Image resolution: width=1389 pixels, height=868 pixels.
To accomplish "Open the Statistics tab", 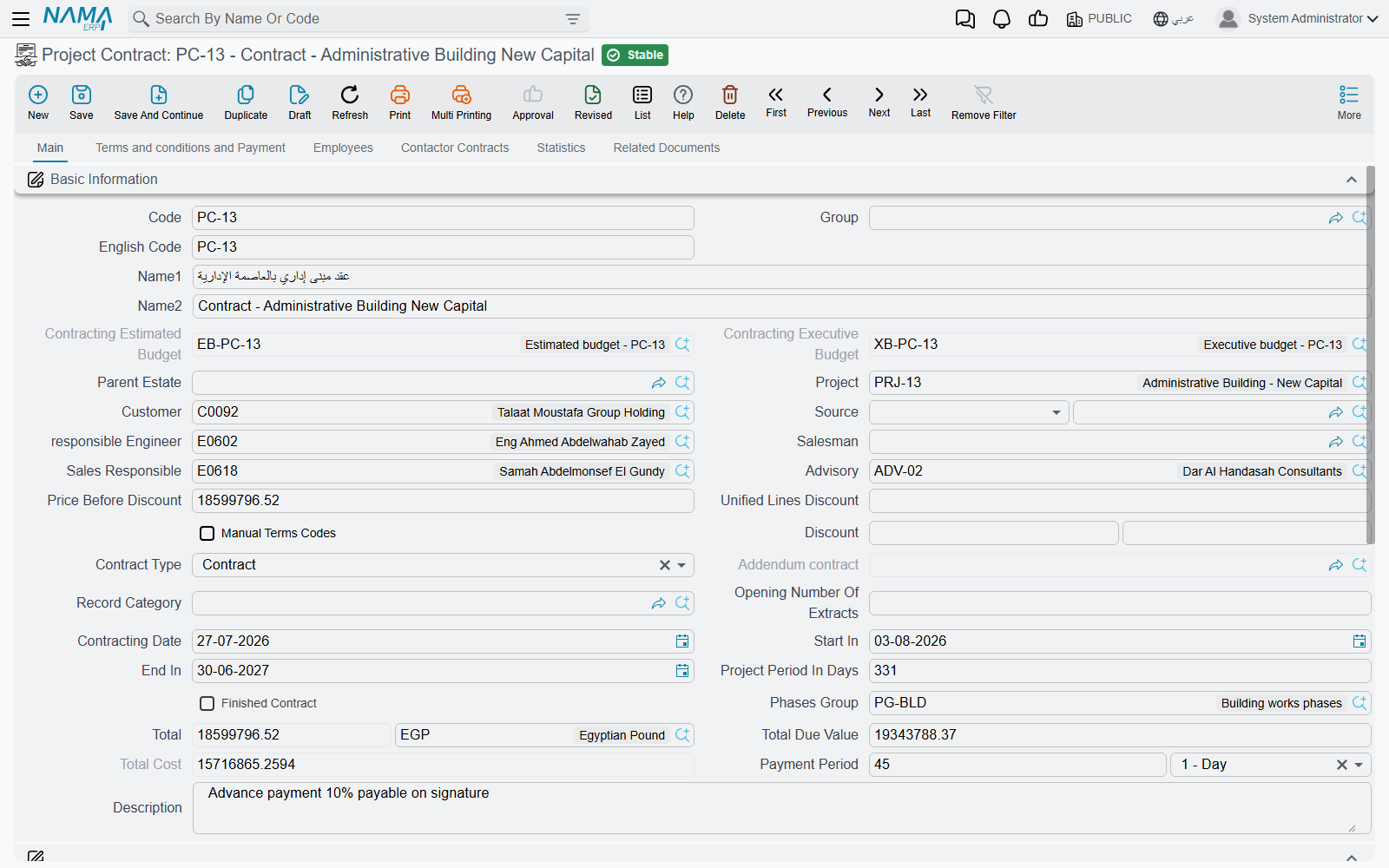I will (561, 148).
